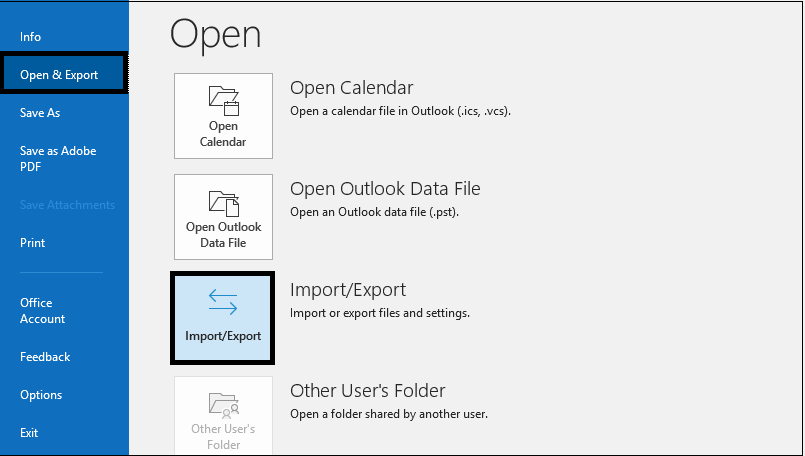The image size is (805, 456).
Task: Select Save as Adobe PDF
Action: (x=58, y=159)
